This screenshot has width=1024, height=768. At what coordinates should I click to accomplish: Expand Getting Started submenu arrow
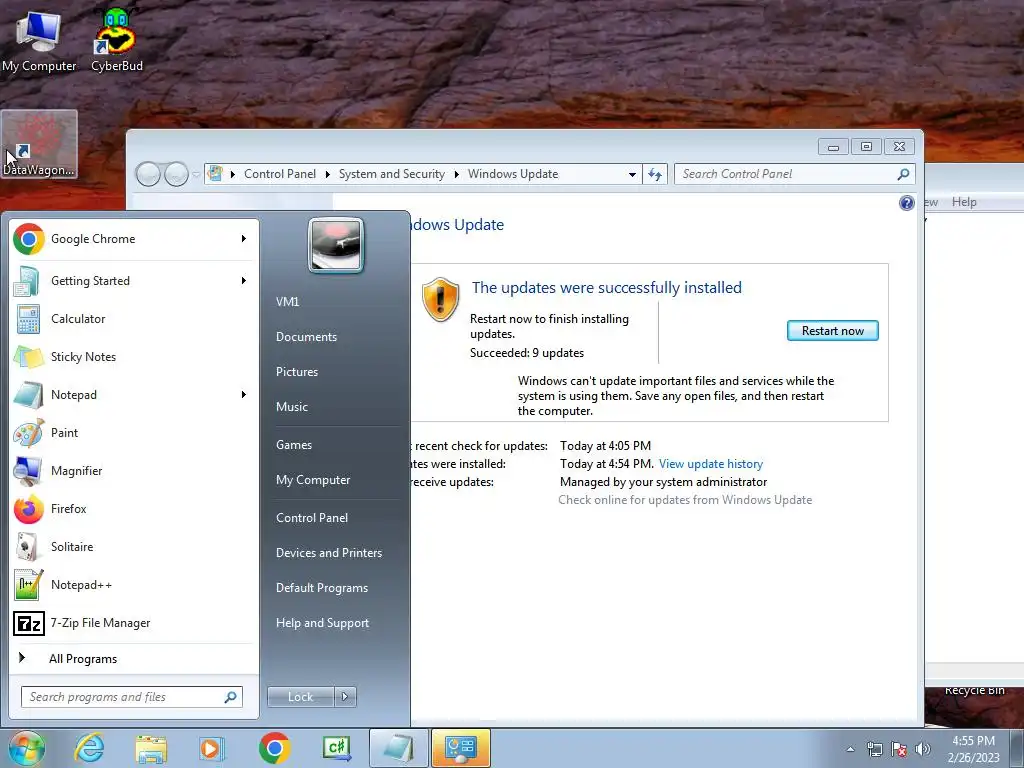tap(244, 281)
